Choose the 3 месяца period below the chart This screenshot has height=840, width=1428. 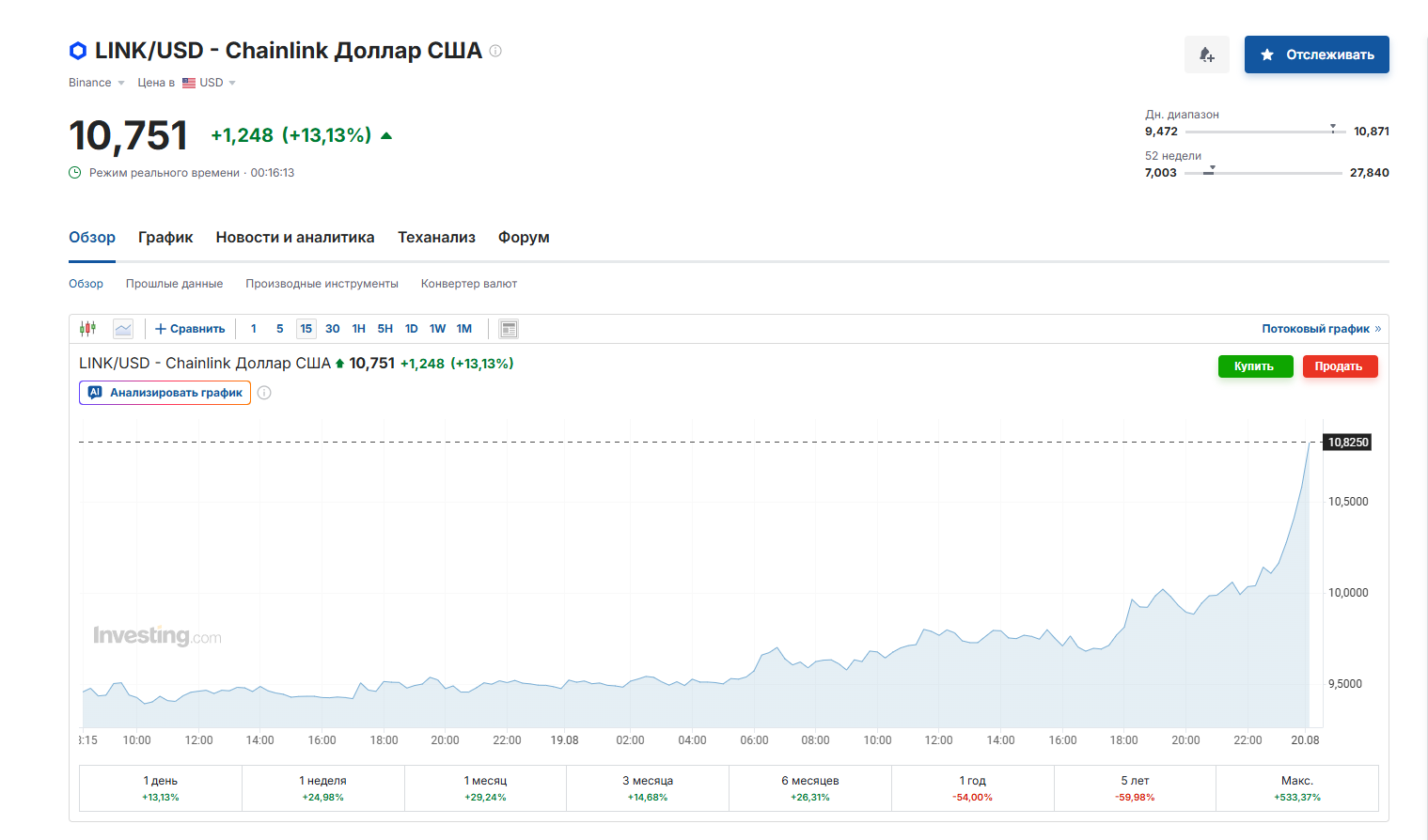point(648,788)
